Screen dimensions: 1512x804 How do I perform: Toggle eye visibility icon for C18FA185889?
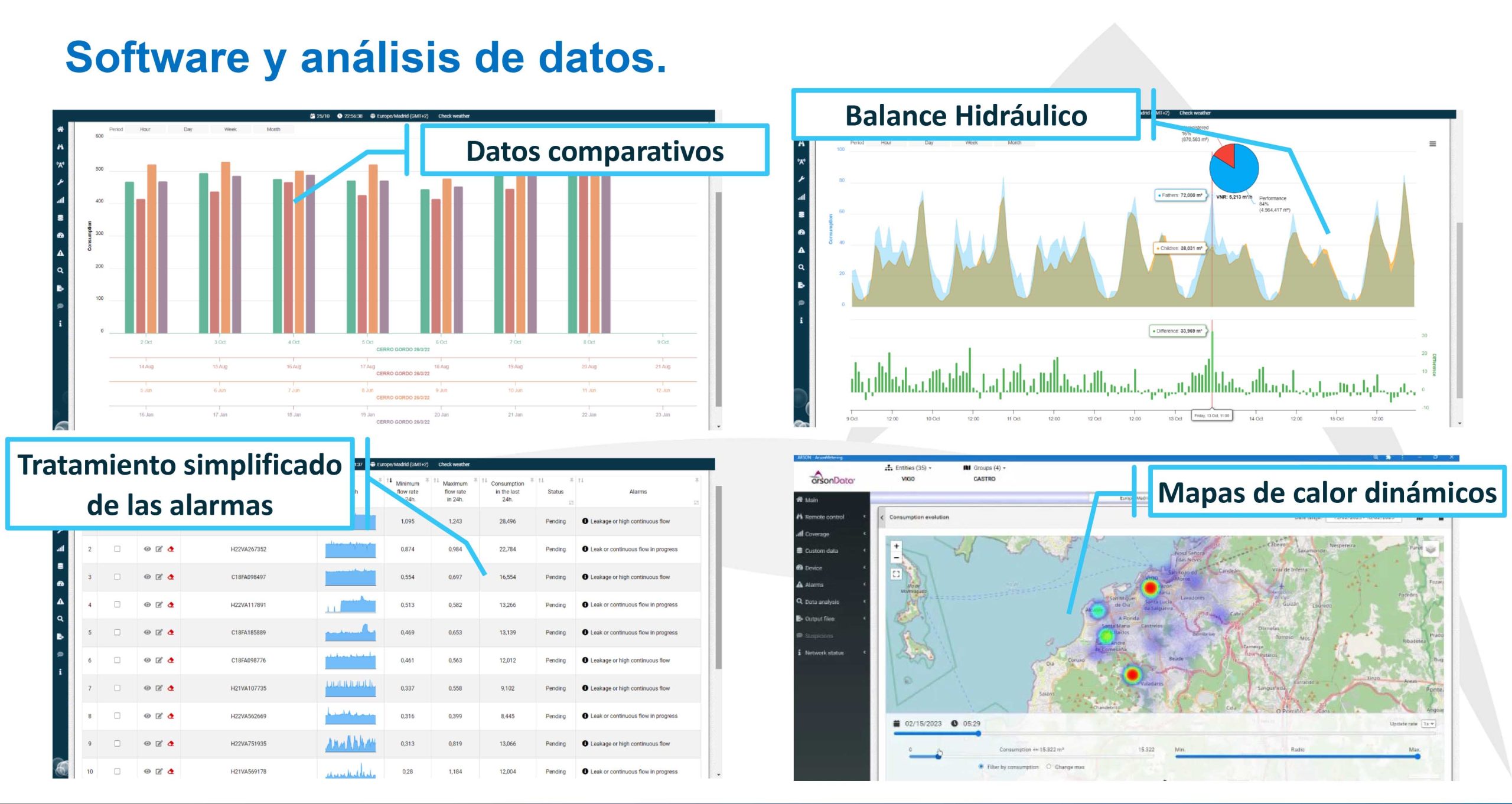pyautogui.click(x=147, y=632)
